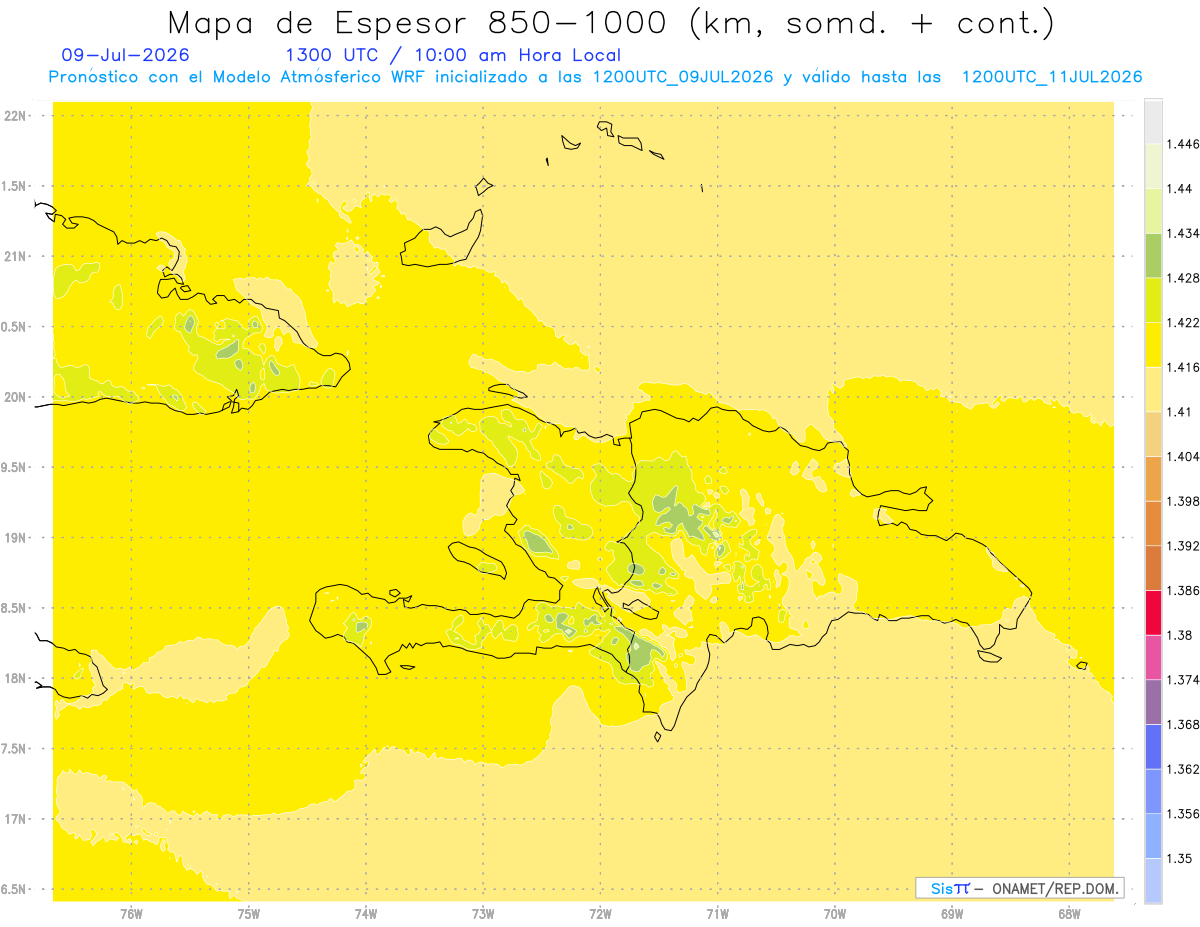This screenshot has height=927, width=1200.
Task: Click the '68W' longitude label
Action: (1069, 913)
